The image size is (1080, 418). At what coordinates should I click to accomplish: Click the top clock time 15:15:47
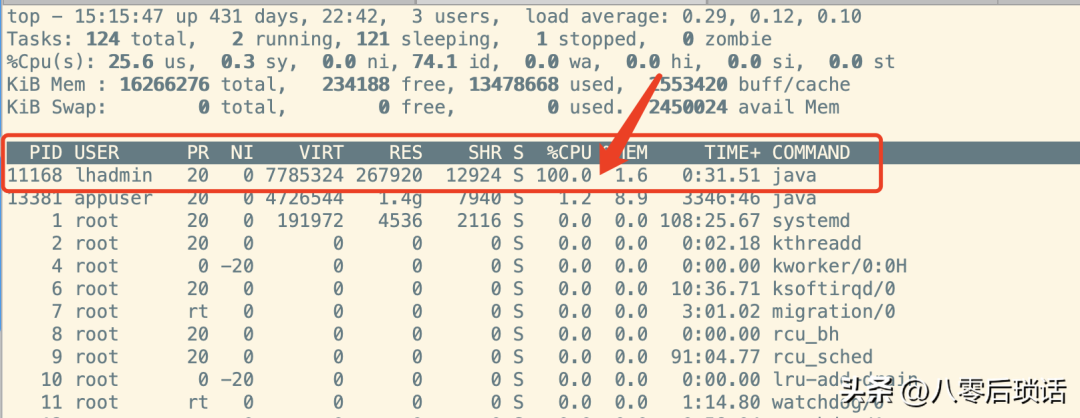point(119,16)
